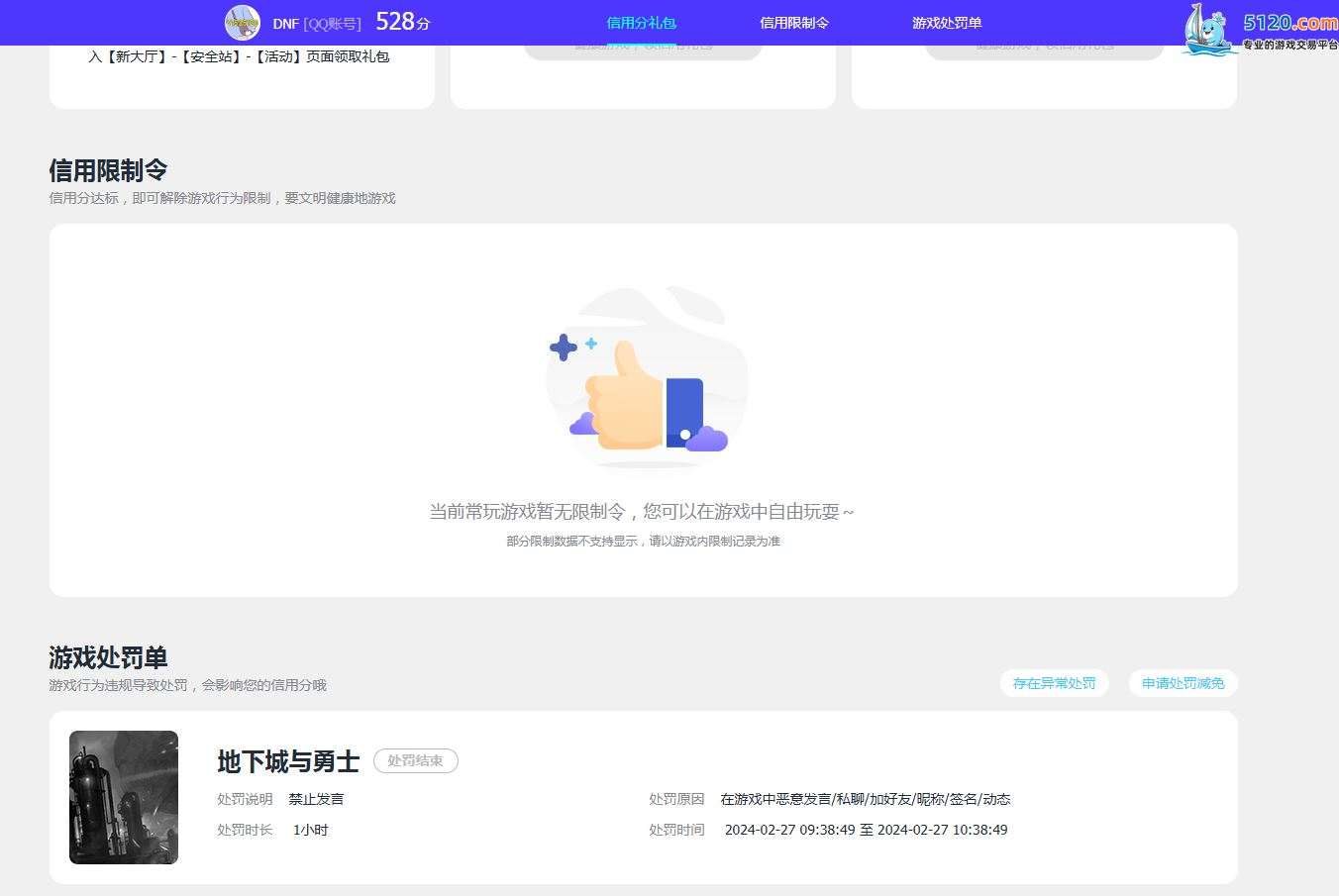Screen dimensions: 1339x896
Task: Click the 当前常玩游戏暂无限制令 message
Action: tap(641, 512)
